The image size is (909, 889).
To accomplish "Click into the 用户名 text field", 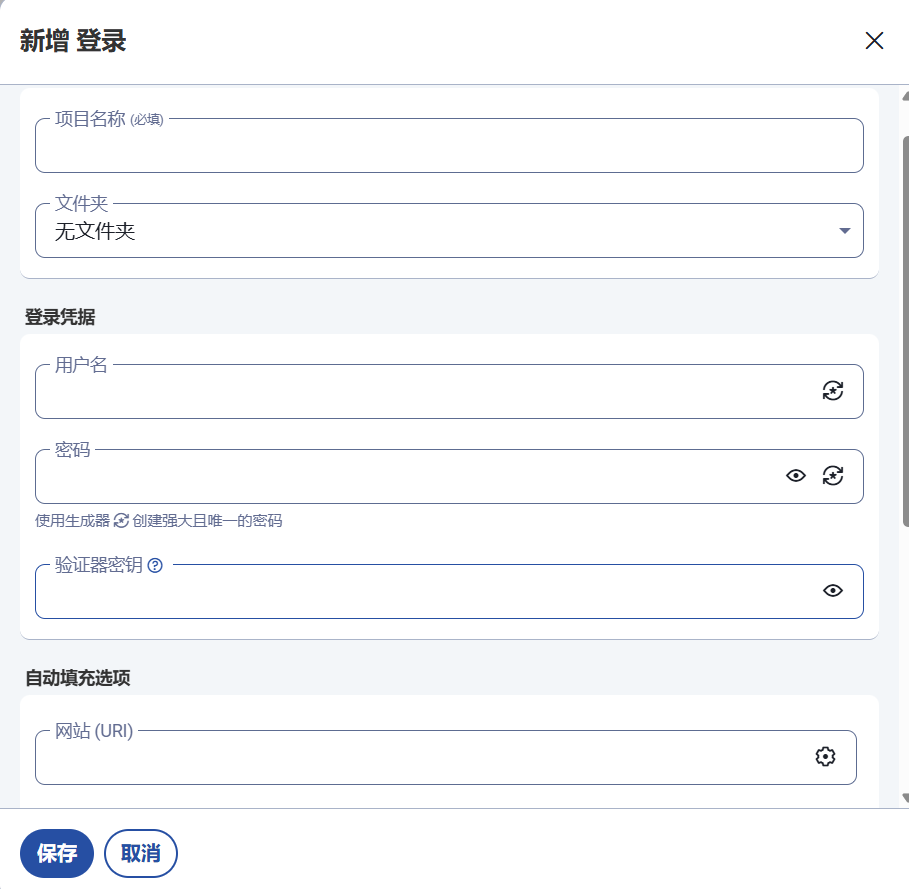I will tap(420, 393).
